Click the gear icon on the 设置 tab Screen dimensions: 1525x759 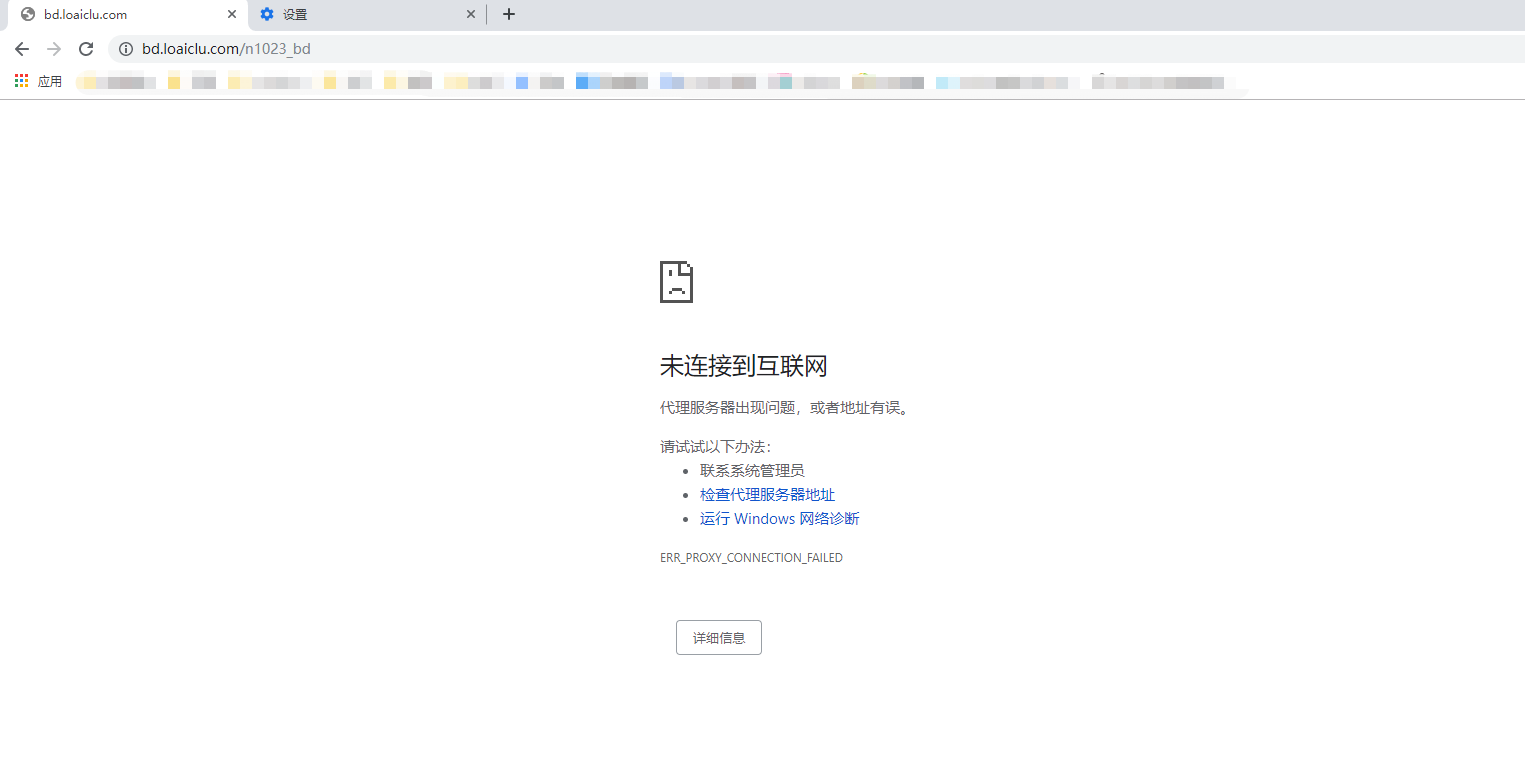coord(266,14)
